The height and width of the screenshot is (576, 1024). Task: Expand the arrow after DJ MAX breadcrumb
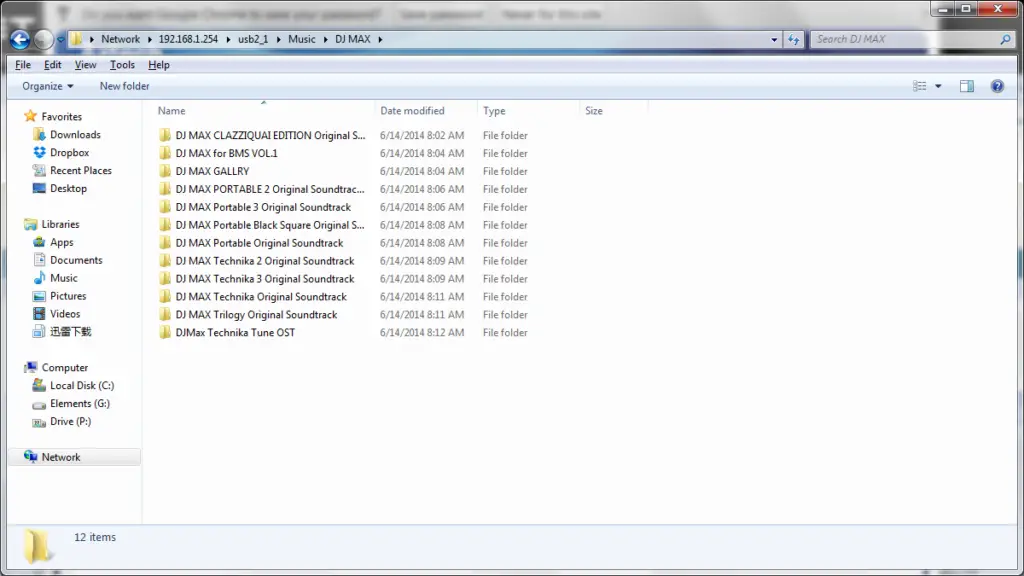tap(380, 39)
